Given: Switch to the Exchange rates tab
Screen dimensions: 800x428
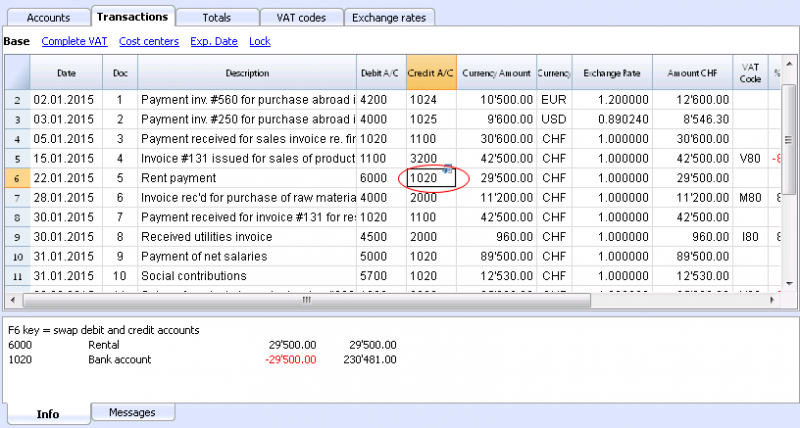Looking at the screenshot, I should [389, 18].
